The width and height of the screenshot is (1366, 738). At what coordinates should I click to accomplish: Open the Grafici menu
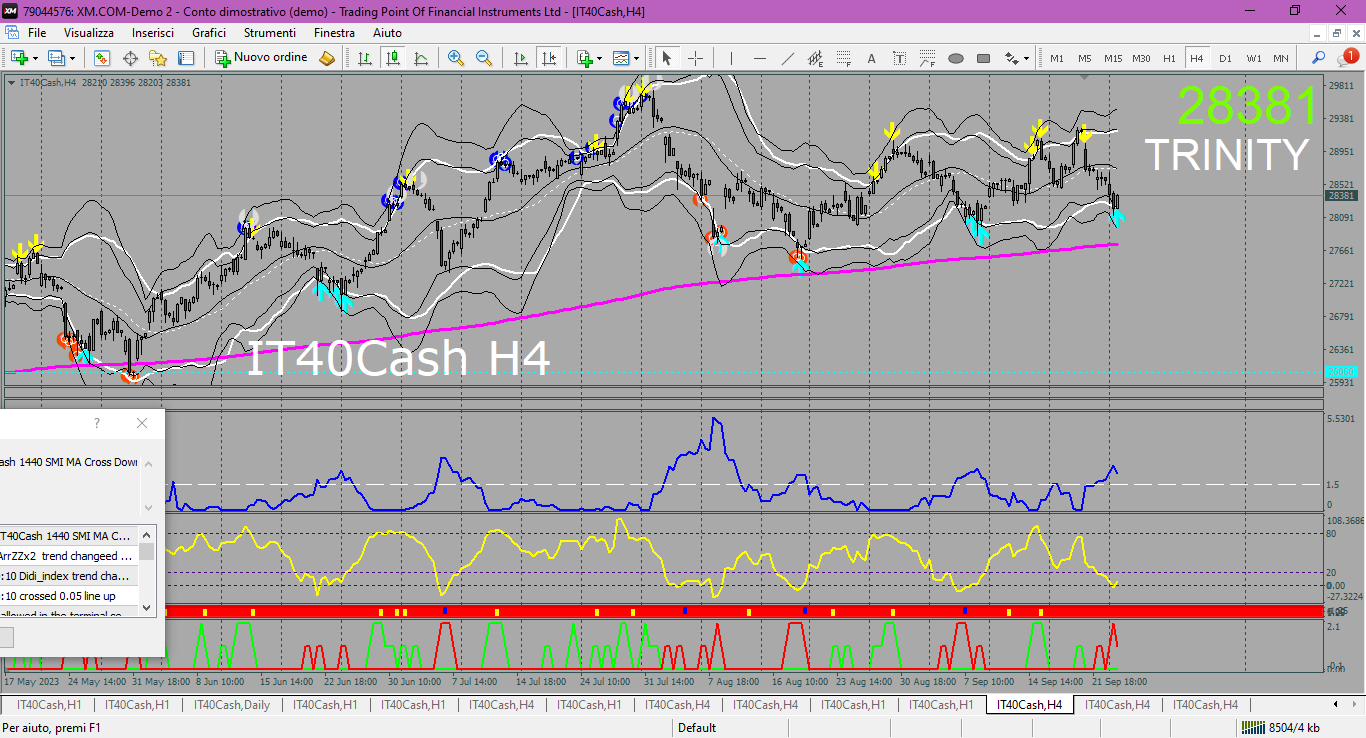click(209, 33)
